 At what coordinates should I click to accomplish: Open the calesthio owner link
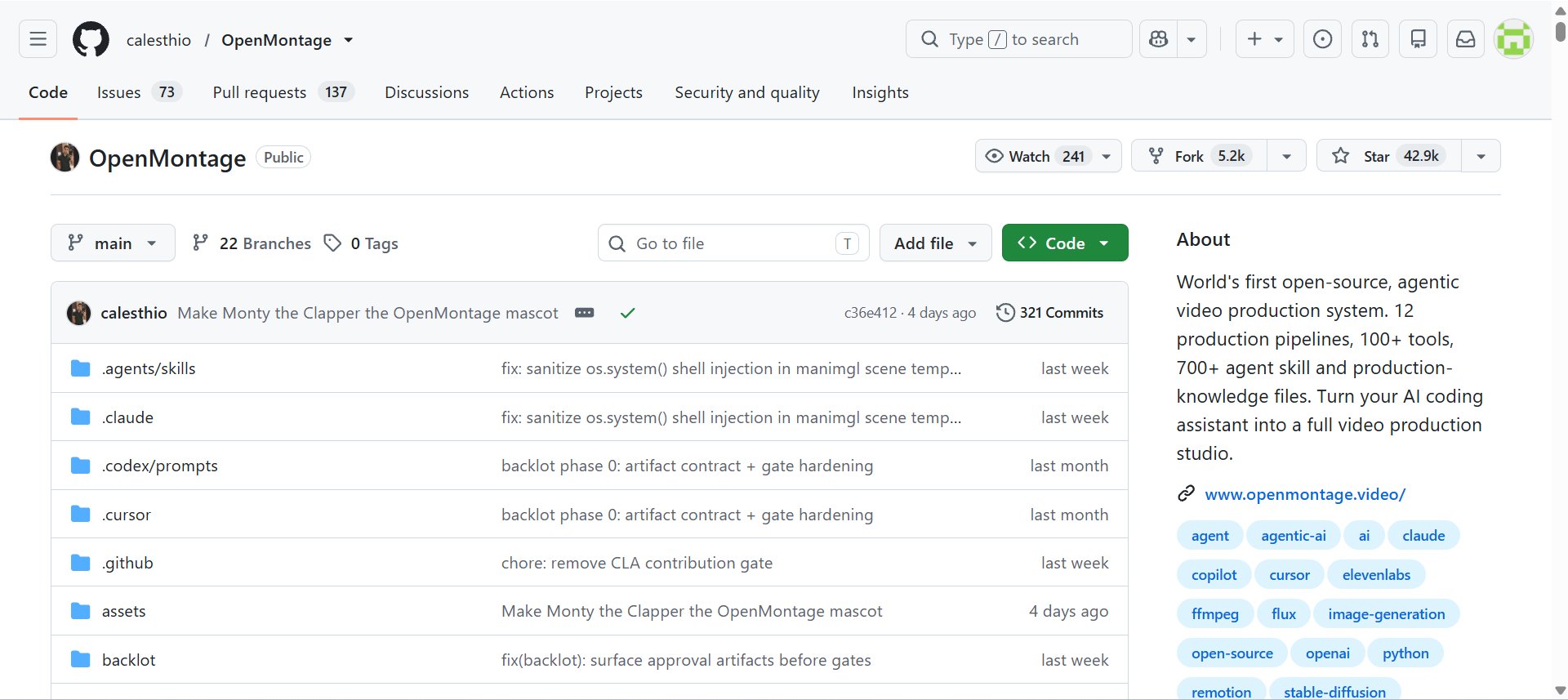click(x=158, y=40)
